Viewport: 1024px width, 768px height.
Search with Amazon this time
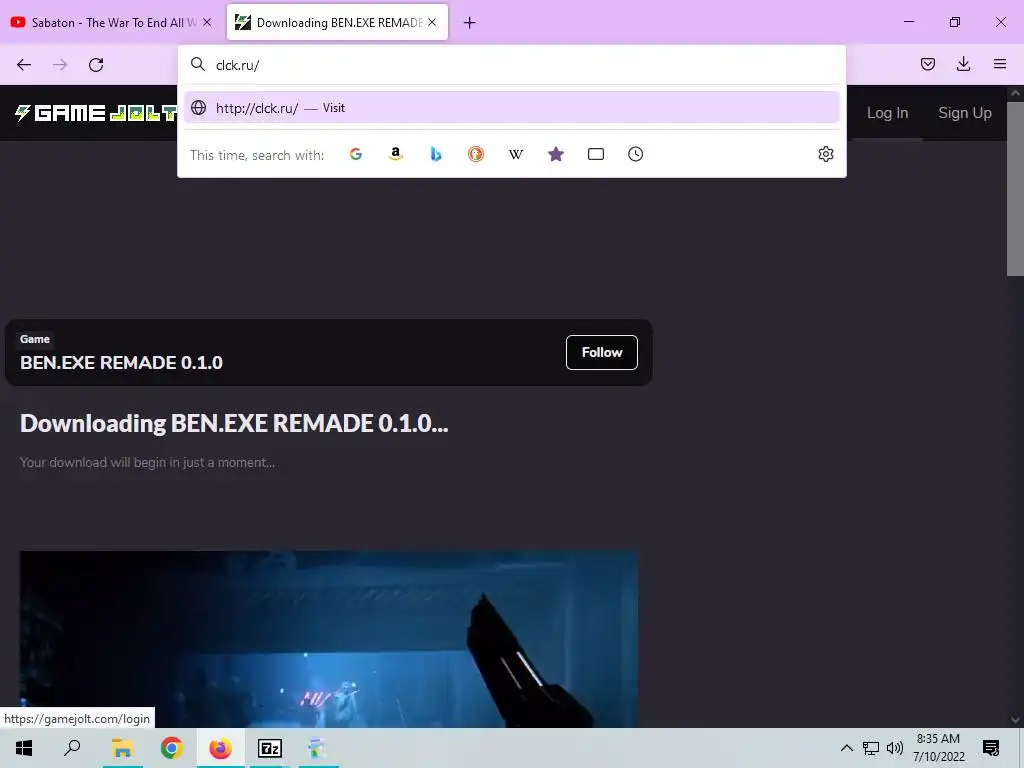point(396,154)
